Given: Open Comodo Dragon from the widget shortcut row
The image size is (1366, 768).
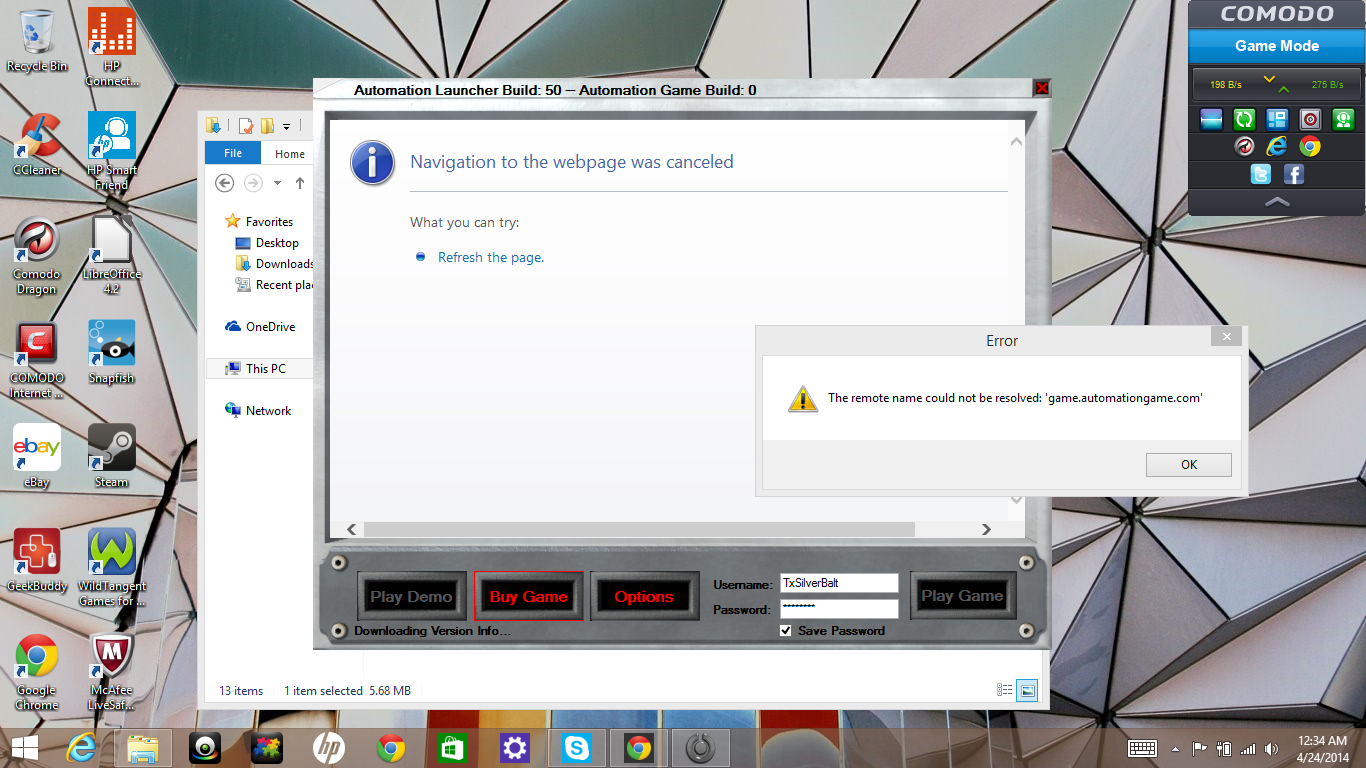Looking at the screenshot, I should (1244, 146).
